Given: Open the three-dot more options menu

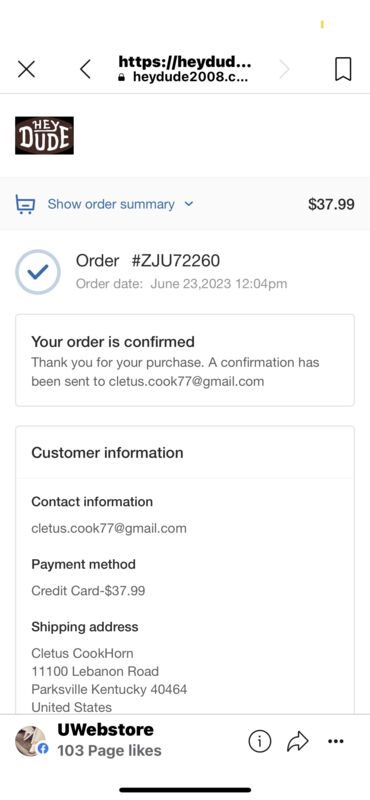Looking at the screenshot, I should (x=335, y=741).
